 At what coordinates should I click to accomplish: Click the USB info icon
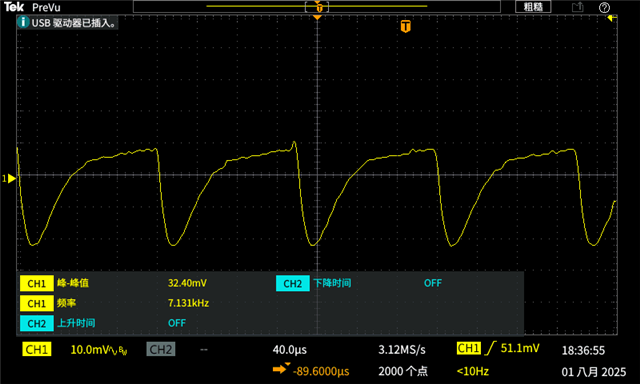click(x=23, y=22)
